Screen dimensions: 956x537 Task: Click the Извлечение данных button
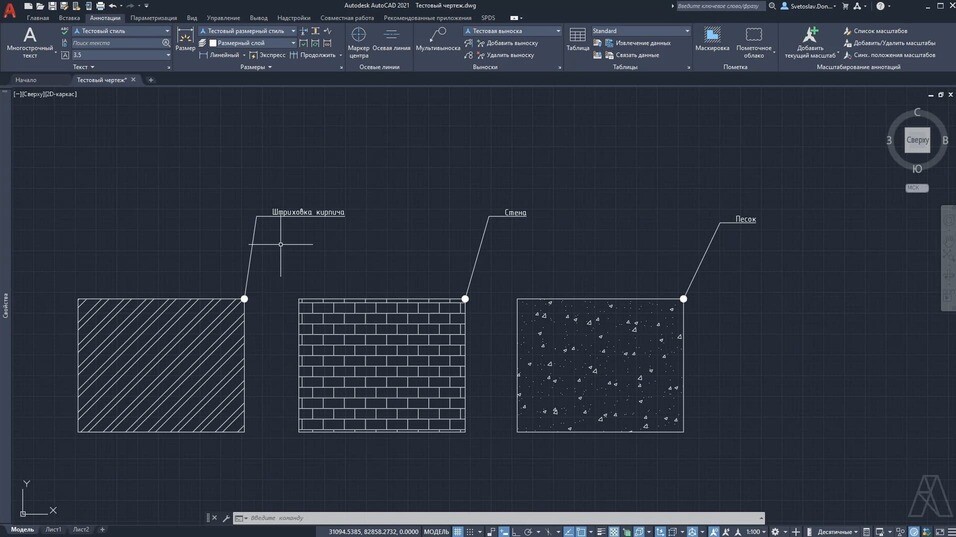click(x=638, y=43)
